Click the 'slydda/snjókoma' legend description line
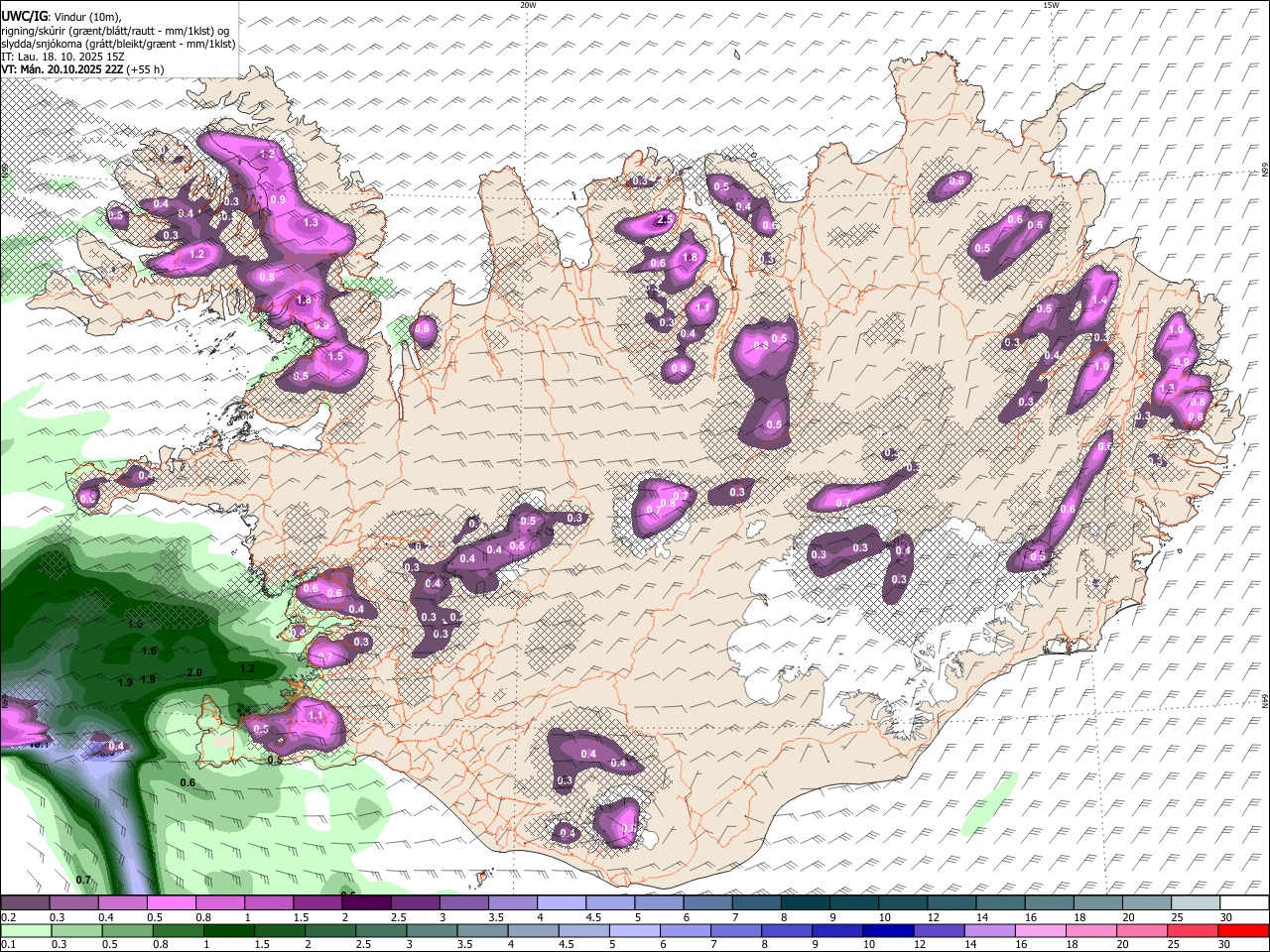1270x952 pixels. (118, 44)
